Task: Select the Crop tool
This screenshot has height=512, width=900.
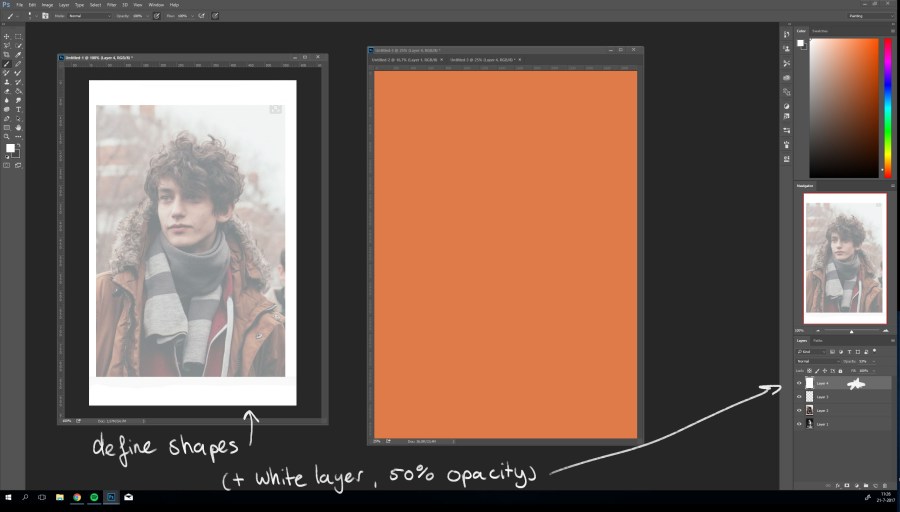Action: point(7,54)
